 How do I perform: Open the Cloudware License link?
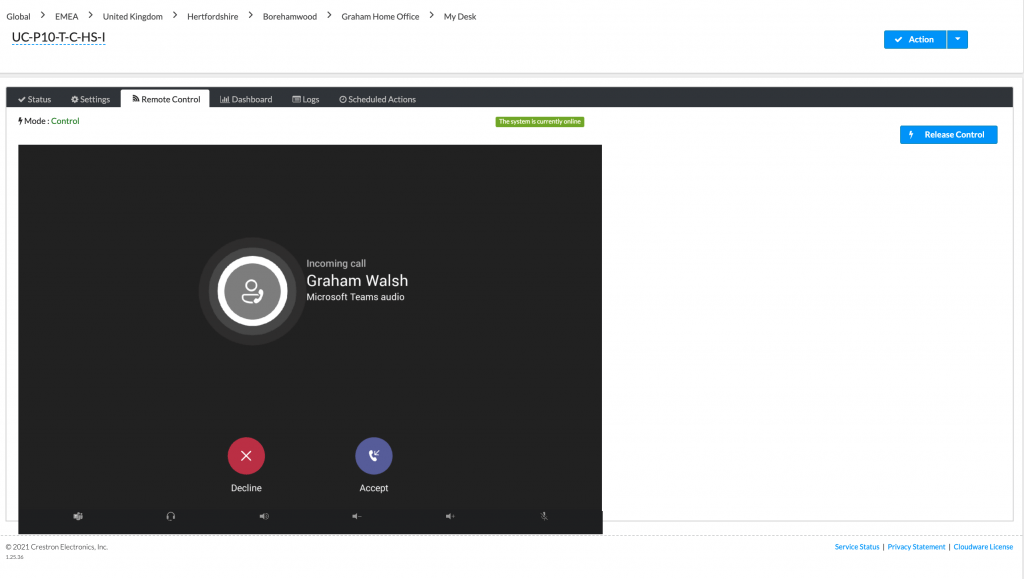click(x=984, y=547)
